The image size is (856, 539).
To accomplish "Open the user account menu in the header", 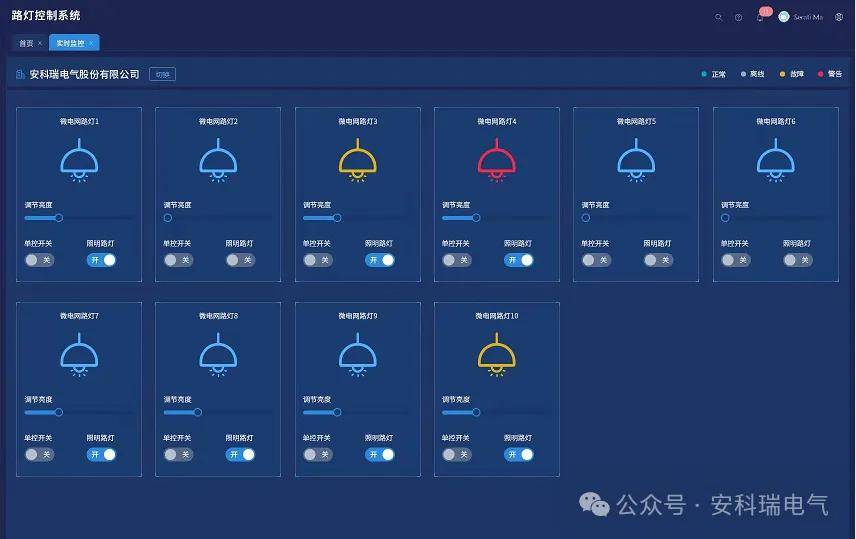I will coord(801,17).
